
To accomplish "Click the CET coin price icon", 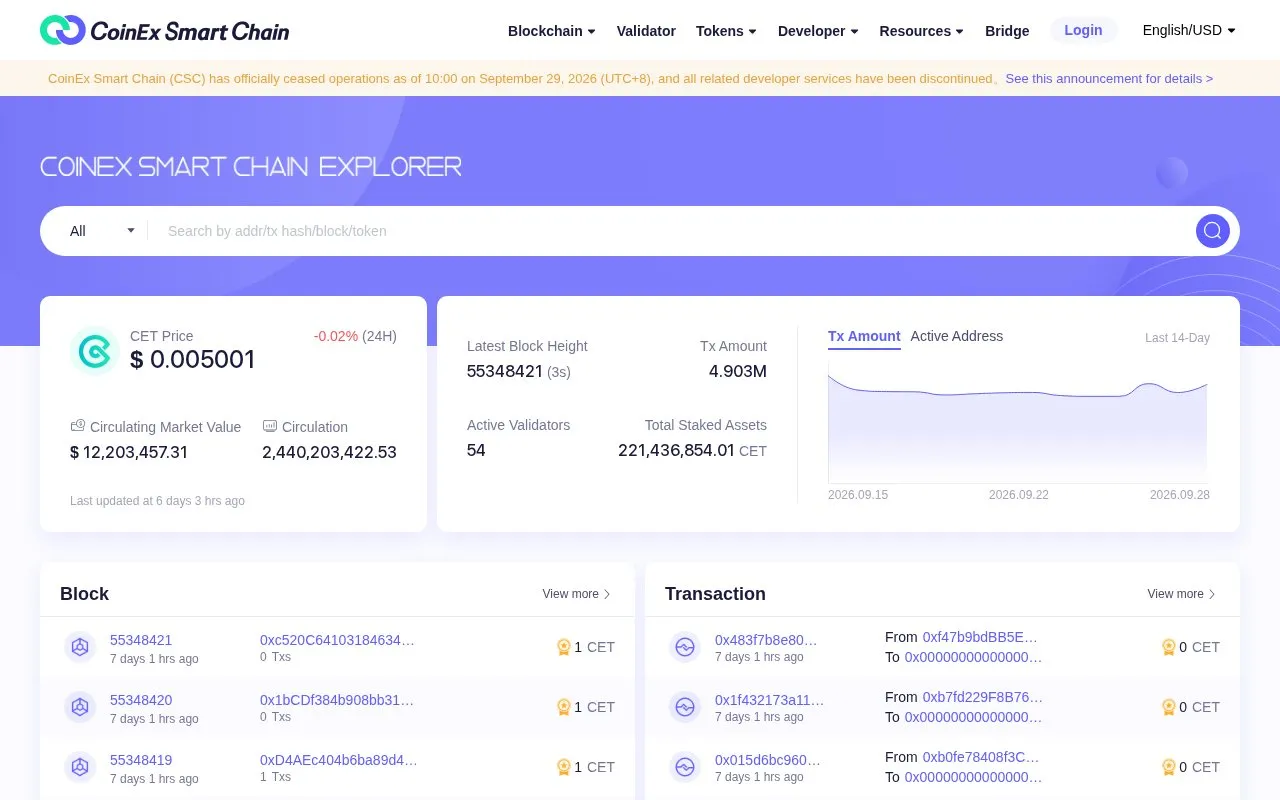I will (95, 351).
